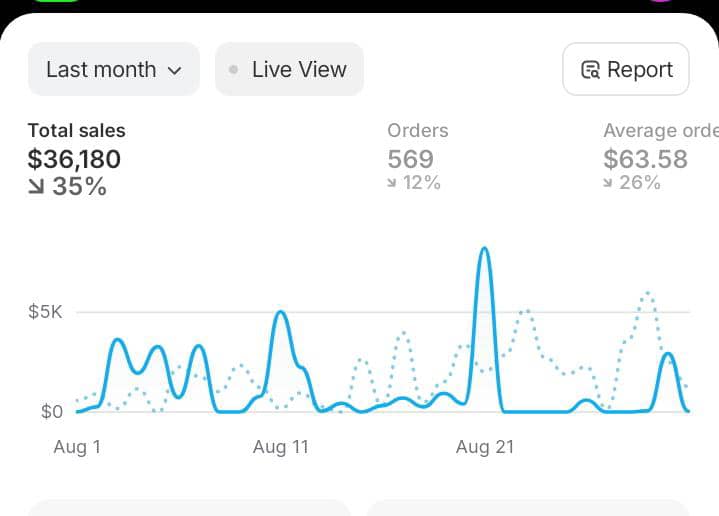Click the dotted comparison line peak at right
The image size is (719, 516).
pos(647,294)
